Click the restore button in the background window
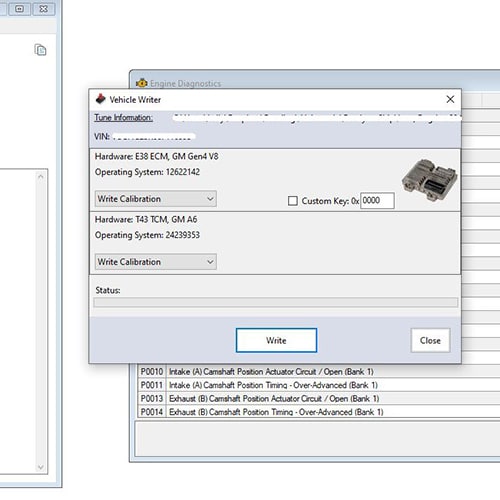The width and height of the screenshot is (500, 500). (20, 9)
